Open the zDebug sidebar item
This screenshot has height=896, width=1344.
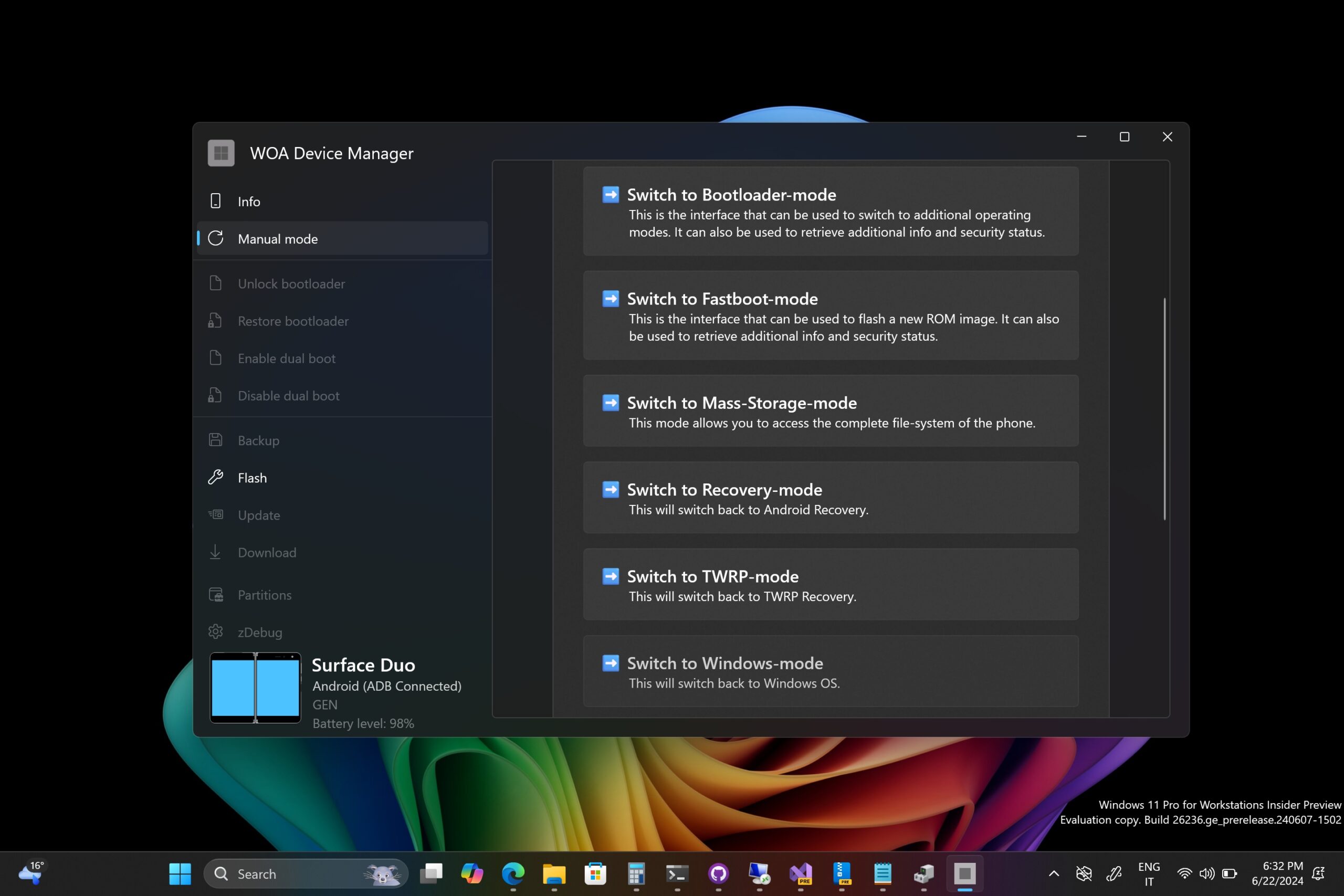pyautogui.click(x=342, y=632)
